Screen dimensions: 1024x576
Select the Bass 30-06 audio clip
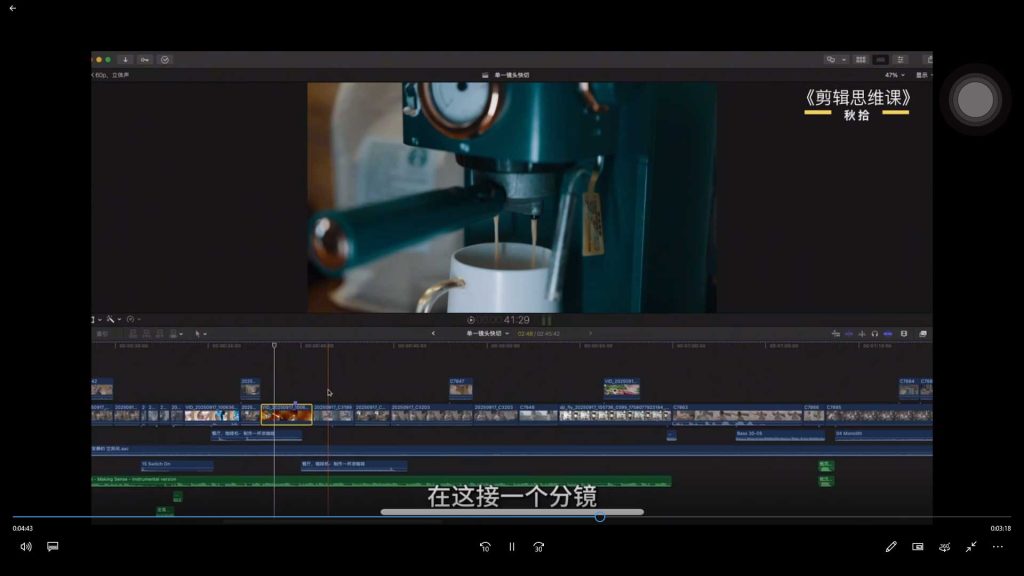coord(780,435)
